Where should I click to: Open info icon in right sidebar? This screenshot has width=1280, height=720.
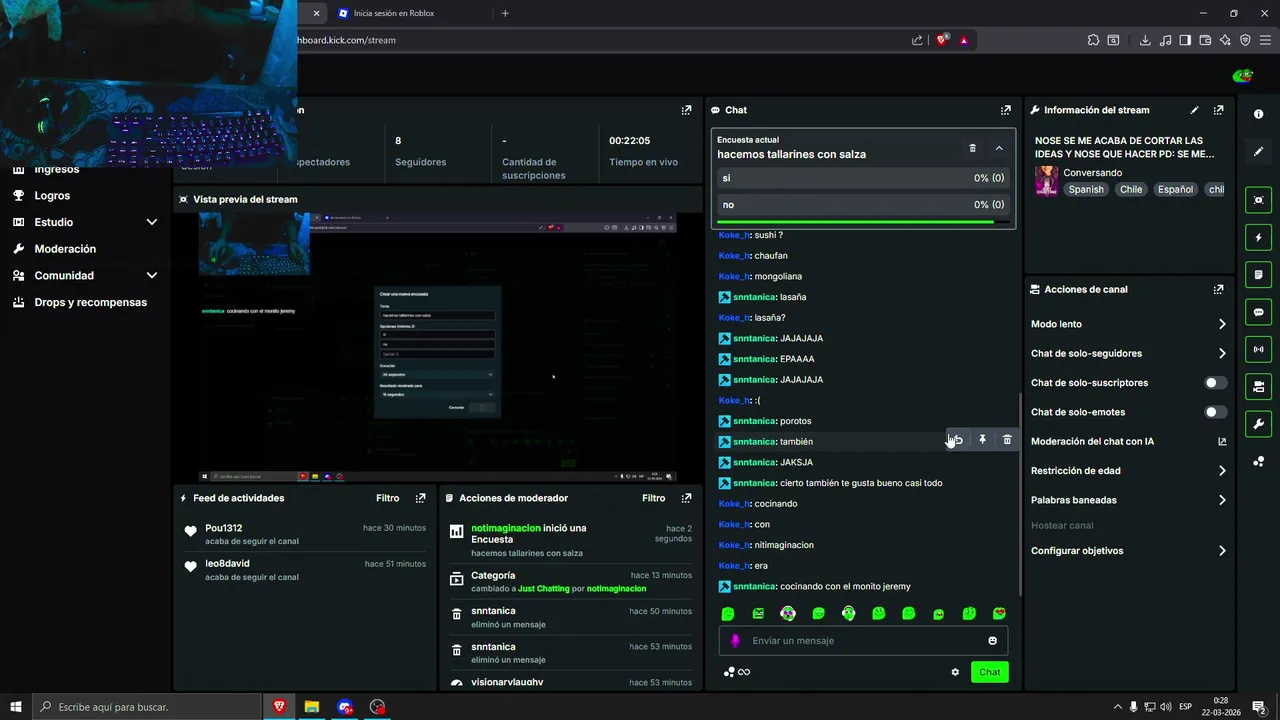point(1258,114)
